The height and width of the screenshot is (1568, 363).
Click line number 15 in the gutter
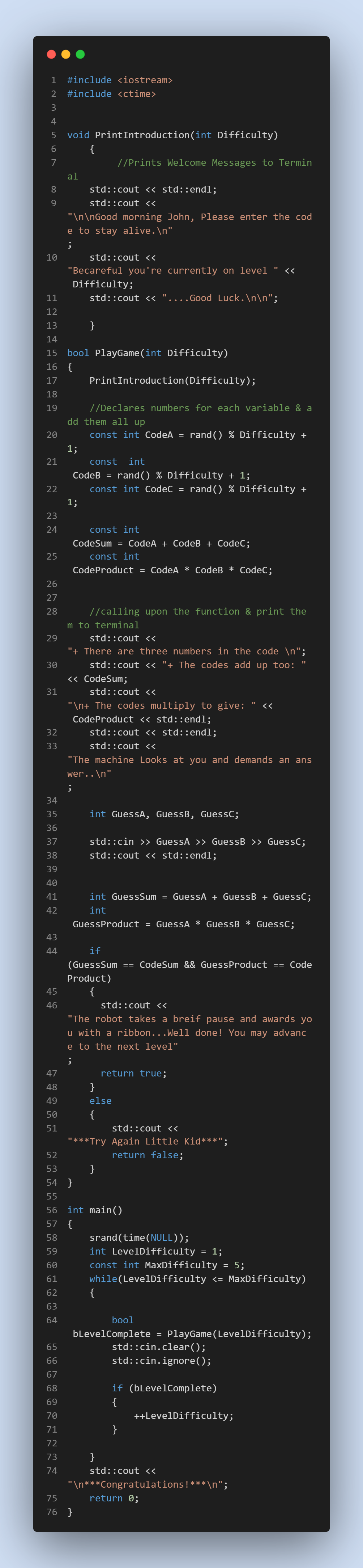tap(52, 353)
